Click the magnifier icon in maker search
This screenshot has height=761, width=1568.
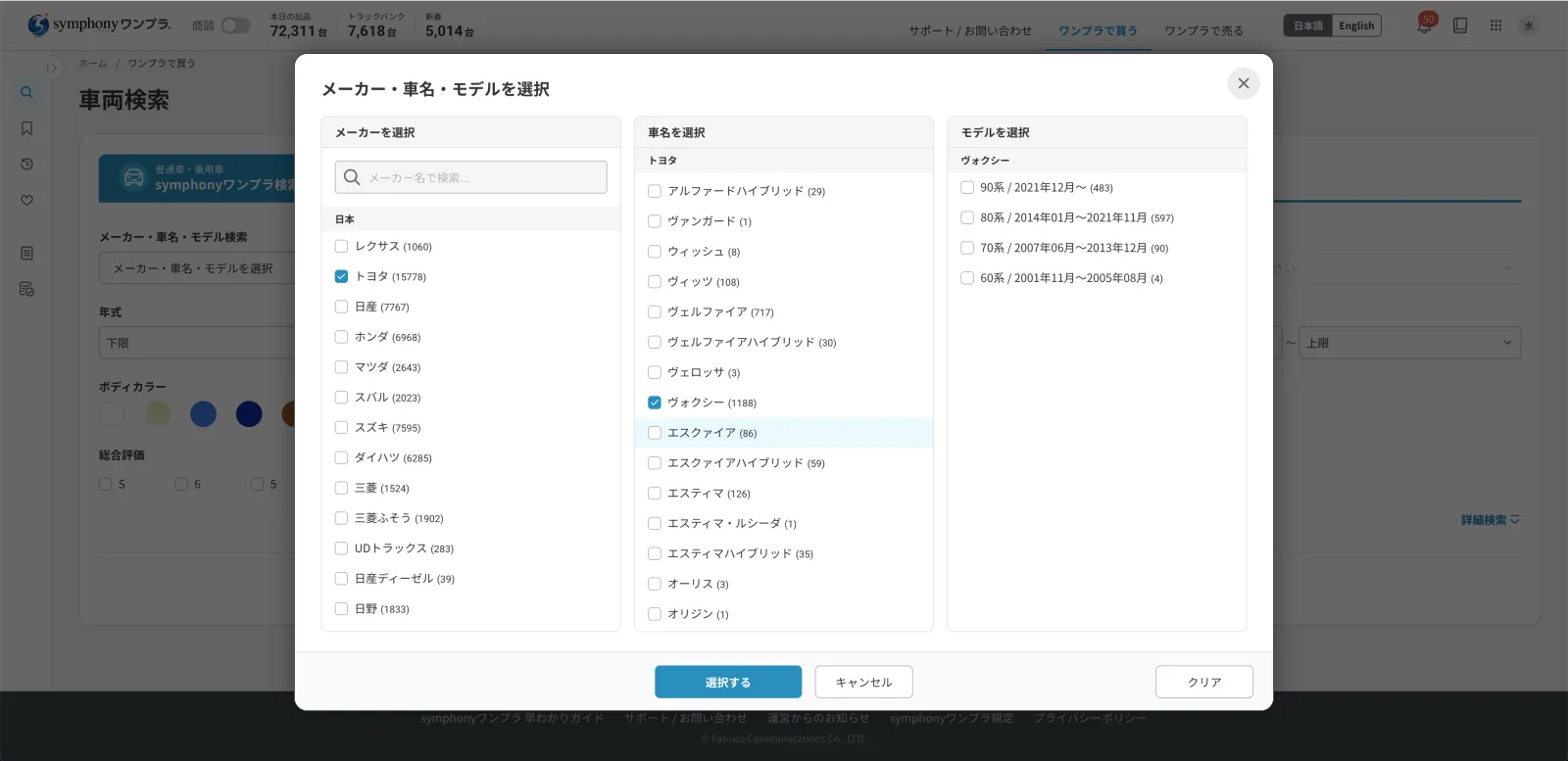(x=352, y=177)
